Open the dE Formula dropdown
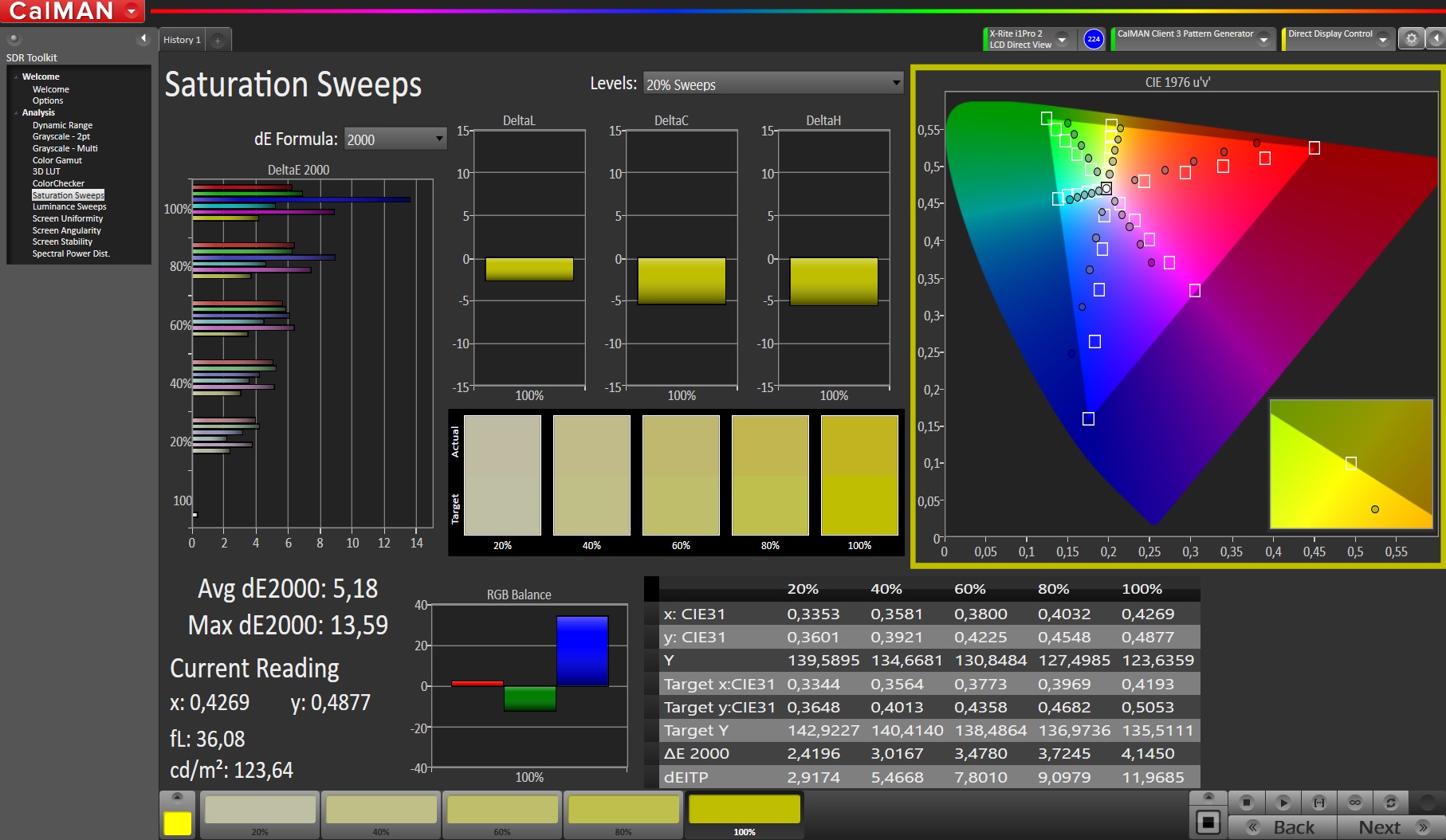Screen dimensions: 1446x840 coord(395,139)
